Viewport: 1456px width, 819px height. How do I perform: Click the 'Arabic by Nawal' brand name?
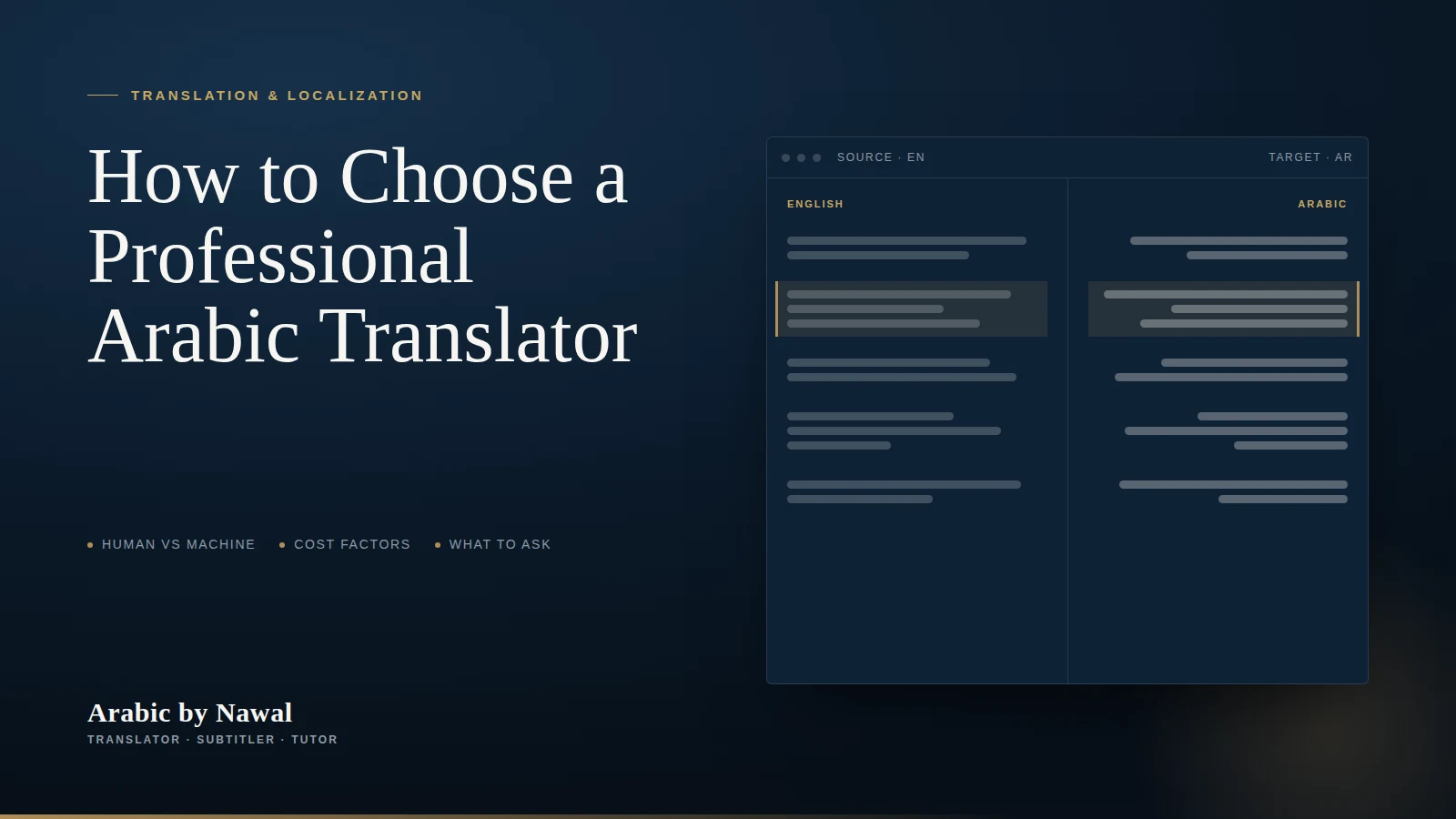tap(190, 713)
